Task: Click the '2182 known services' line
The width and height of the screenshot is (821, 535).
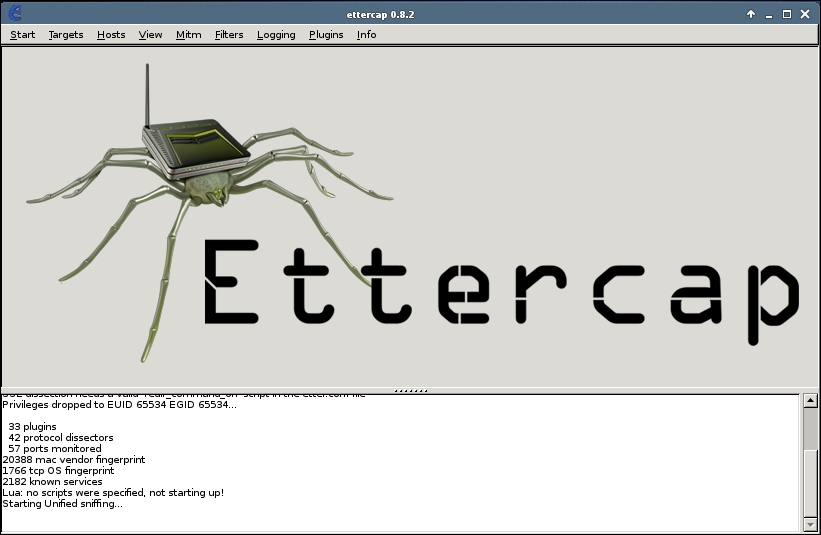Action: point(52,482)
